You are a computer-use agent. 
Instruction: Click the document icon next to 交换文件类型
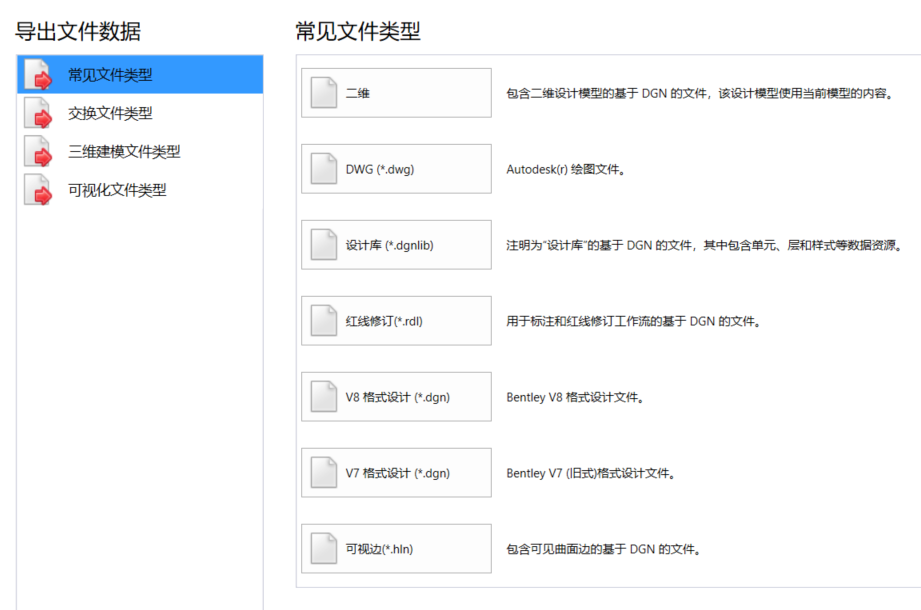pos(38,113)
